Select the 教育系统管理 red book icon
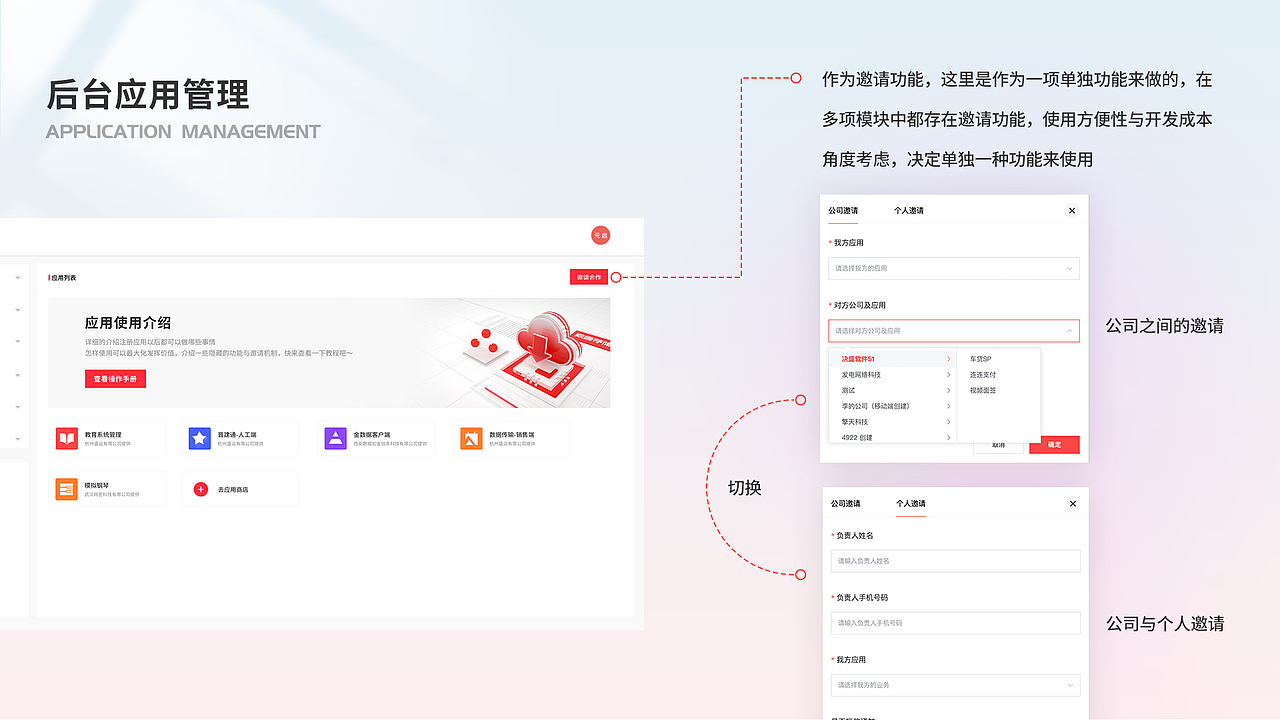1280x720 pixels. point(68,437)
